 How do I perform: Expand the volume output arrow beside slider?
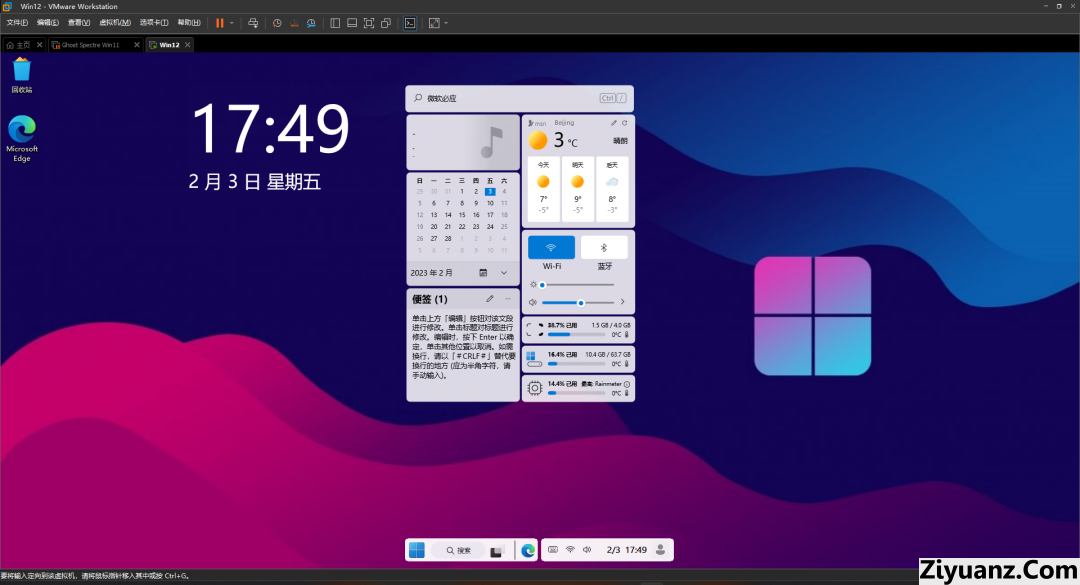click(623, 302)
